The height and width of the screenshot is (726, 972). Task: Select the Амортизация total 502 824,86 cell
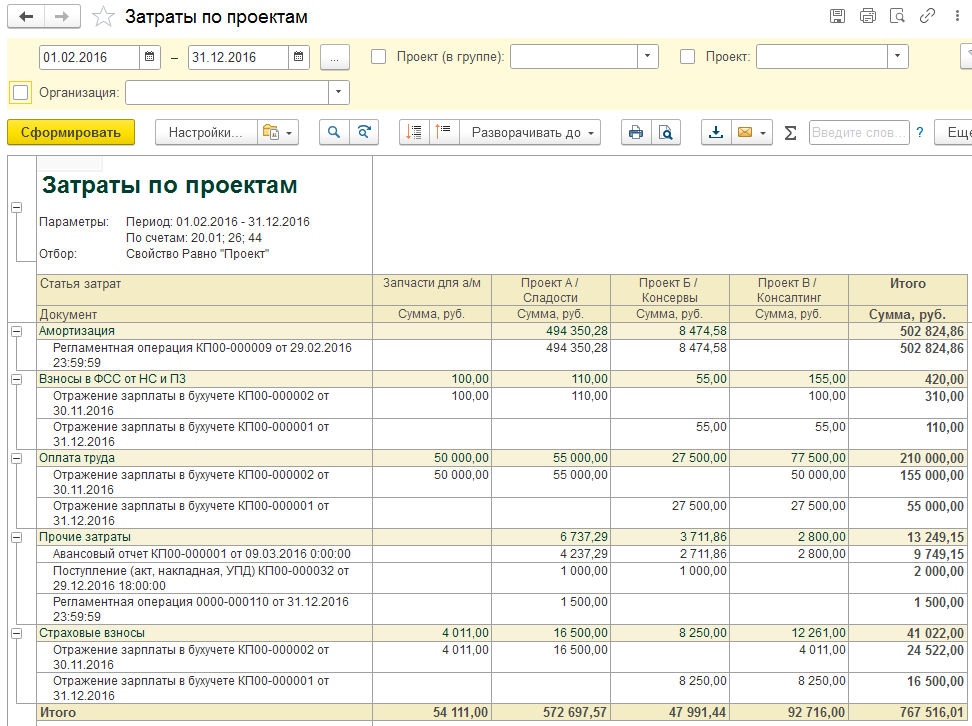908,331
